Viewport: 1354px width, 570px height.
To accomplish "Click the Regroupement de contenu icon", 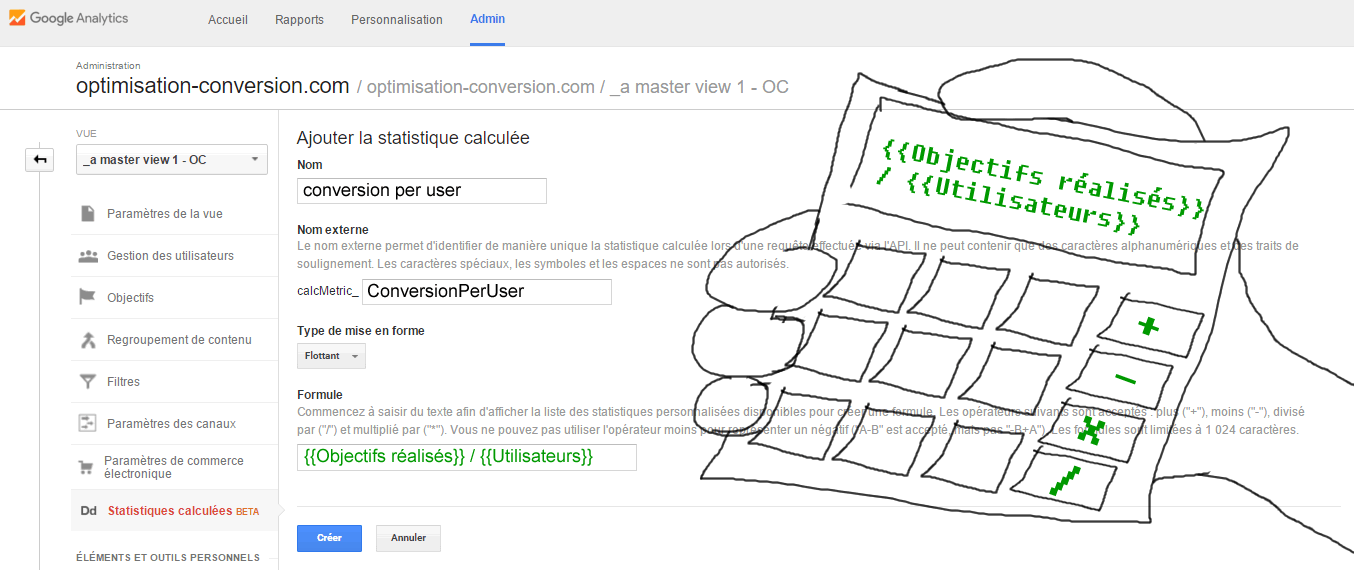I will coord(88,340).
